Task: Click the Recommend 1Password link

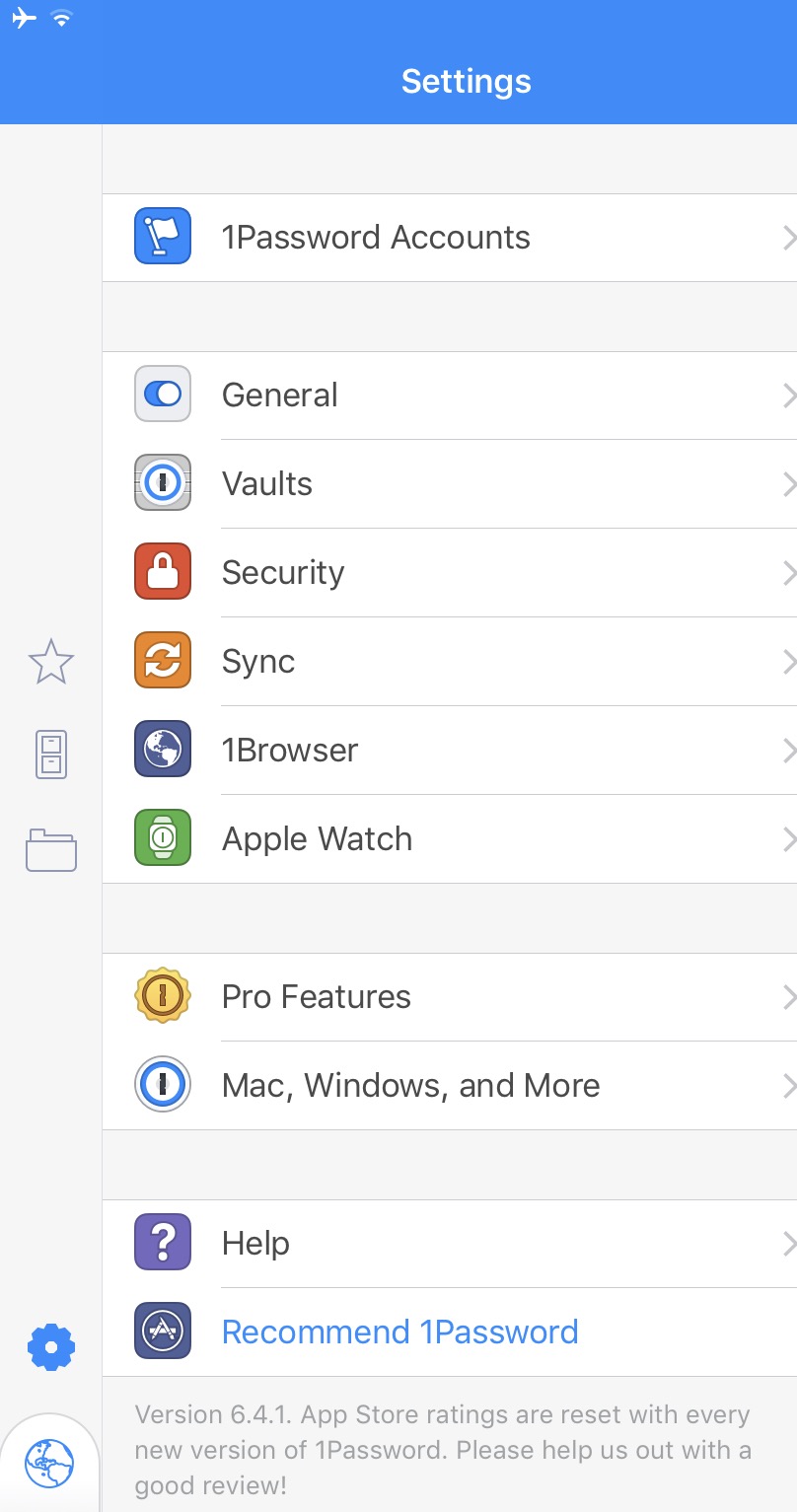Action: click(x=399, y=1331)
